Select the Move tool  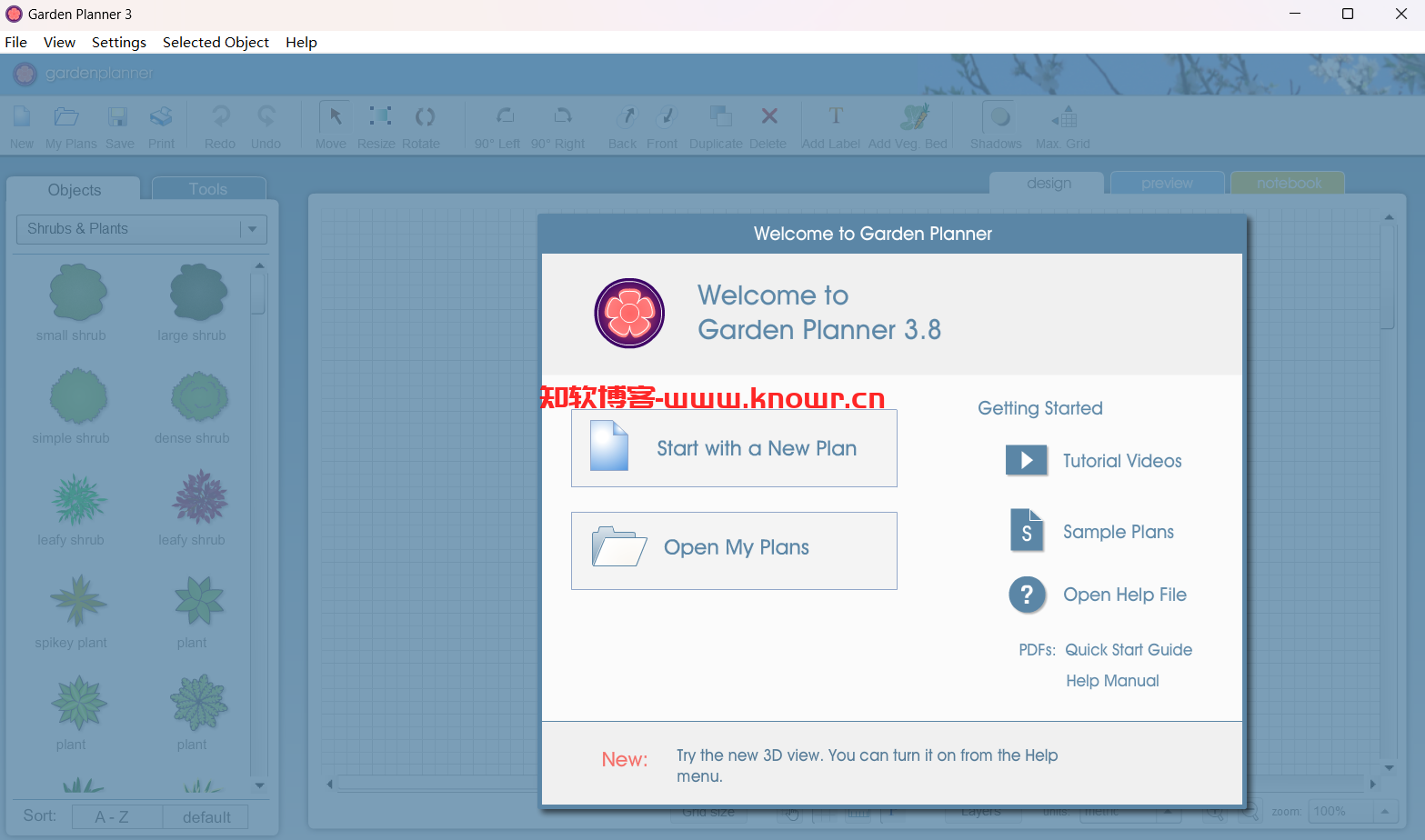335,117
